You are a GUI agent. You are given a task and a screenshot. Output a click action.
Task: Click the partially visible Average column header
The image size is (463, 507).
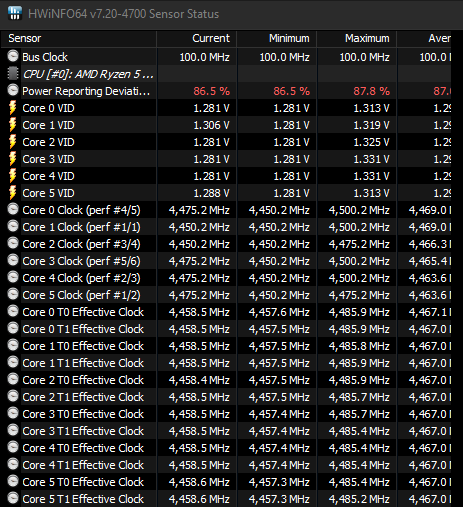pyautogui.click(x=424, y=39)
